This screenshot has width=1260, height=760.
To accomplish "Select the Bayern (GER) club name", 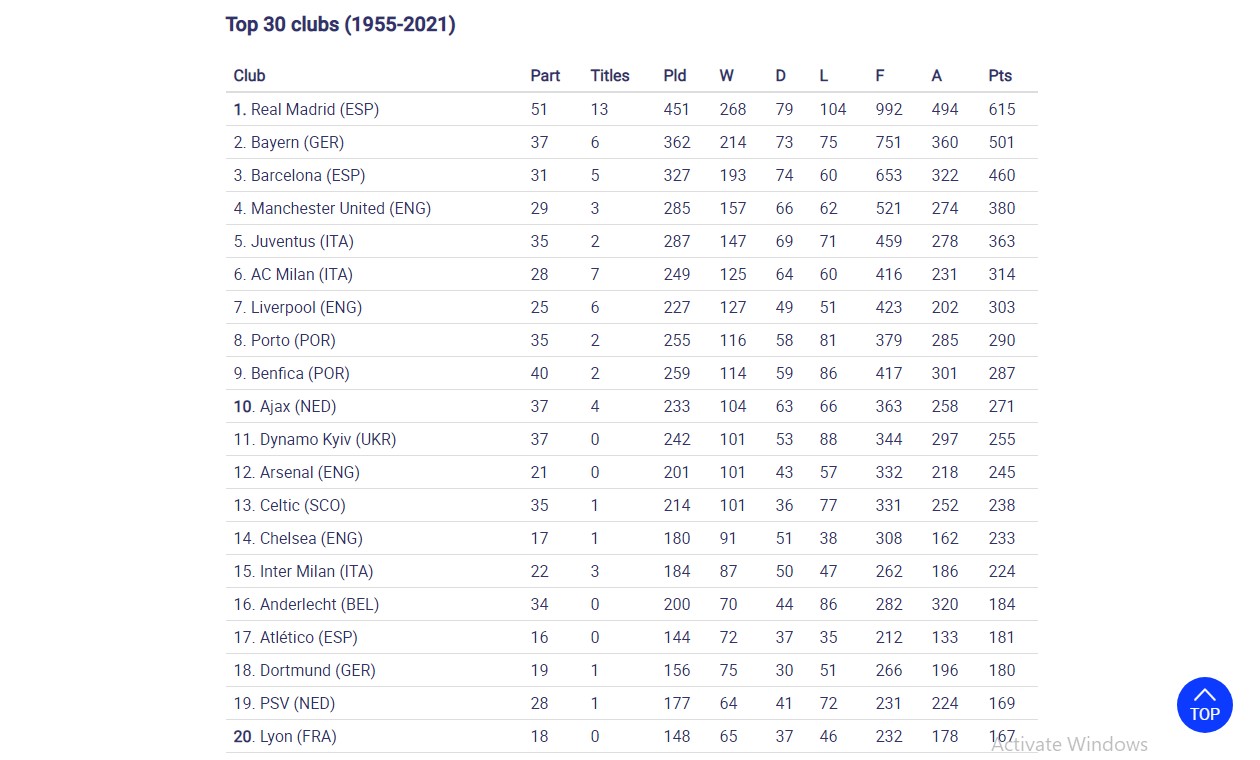I will (x=296, y=142).
